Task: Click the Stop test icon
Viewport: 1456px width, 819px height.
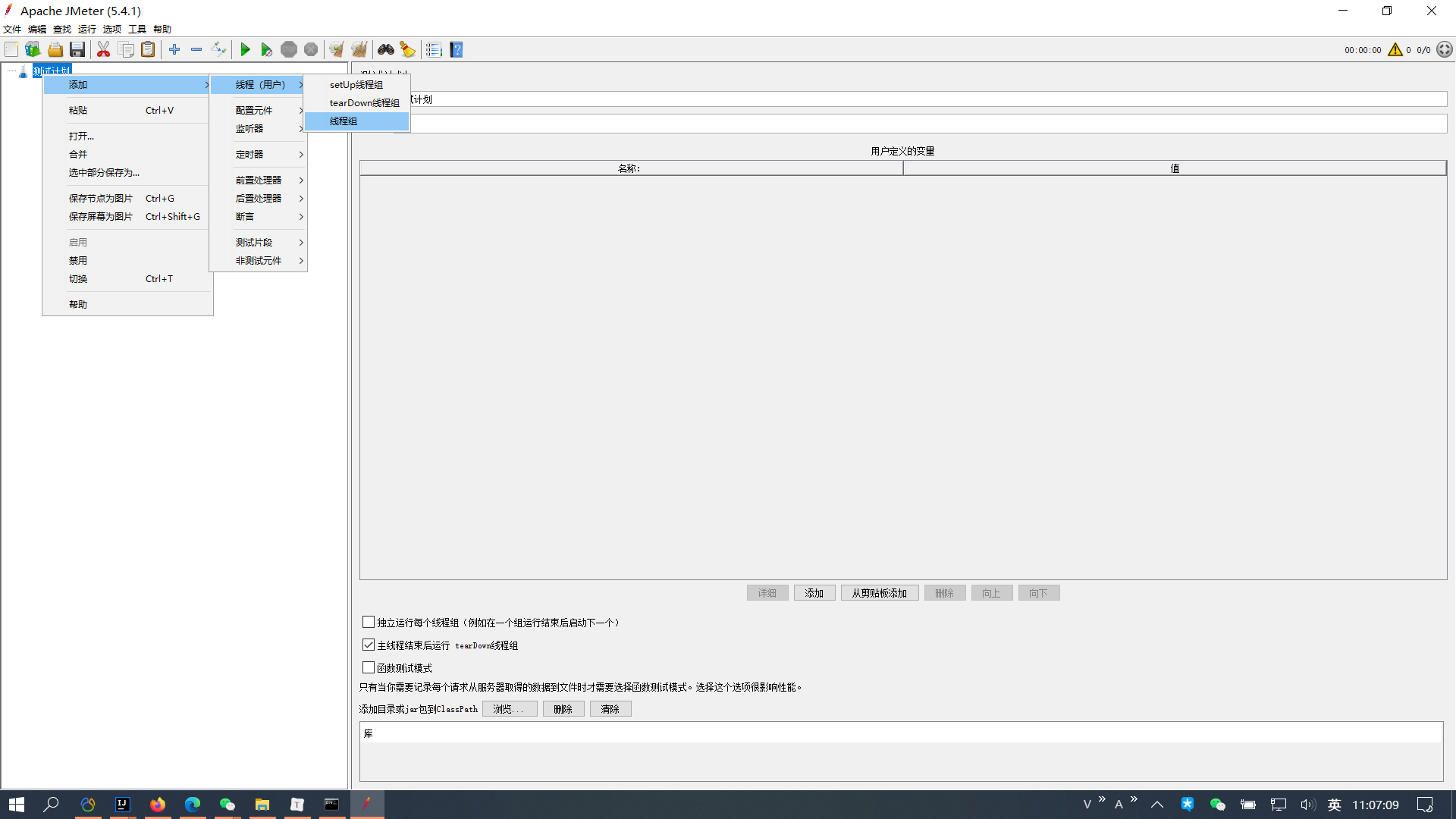Action: click(x=289, y=49)
